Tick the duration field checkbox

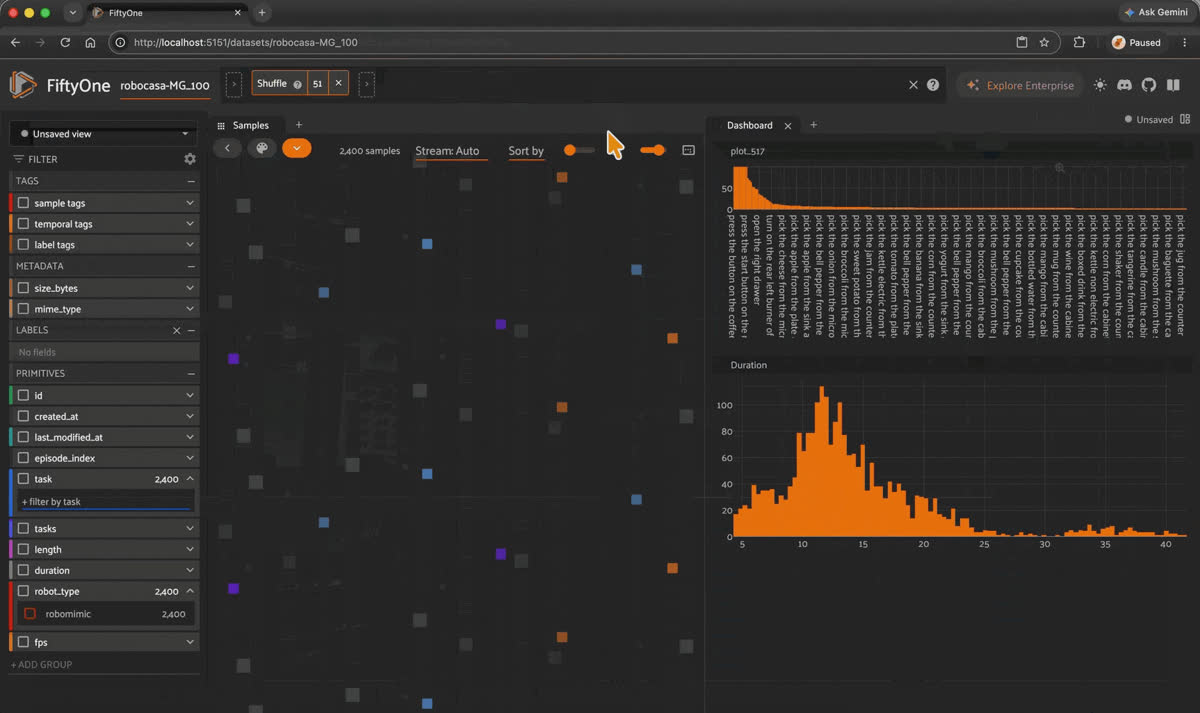click(x=24, y=570)
